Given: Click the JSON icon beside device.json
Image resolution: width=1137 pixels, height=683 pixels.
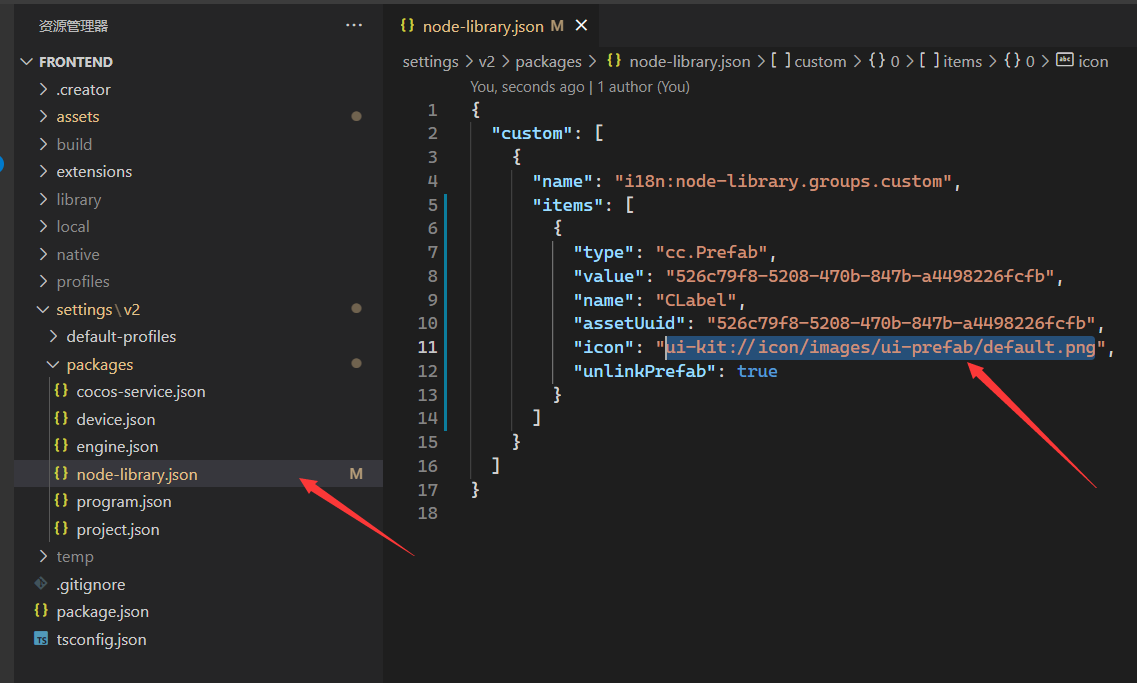Looking at the screenshot, I should [61, 418].
